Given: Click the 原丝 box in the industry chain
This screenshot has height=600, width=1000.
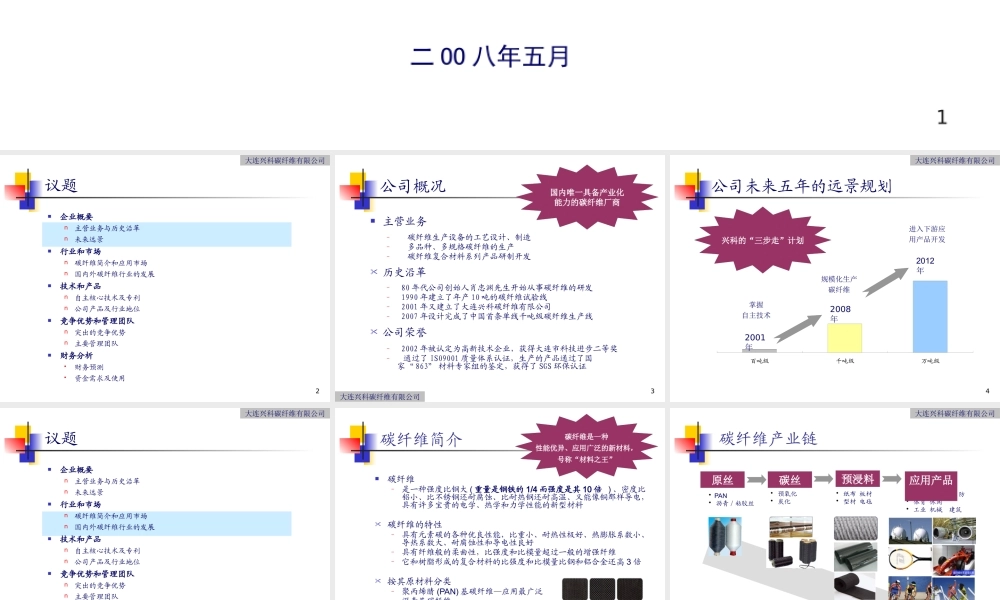Looking at the screenshot, I should click(x=722, y=480).
